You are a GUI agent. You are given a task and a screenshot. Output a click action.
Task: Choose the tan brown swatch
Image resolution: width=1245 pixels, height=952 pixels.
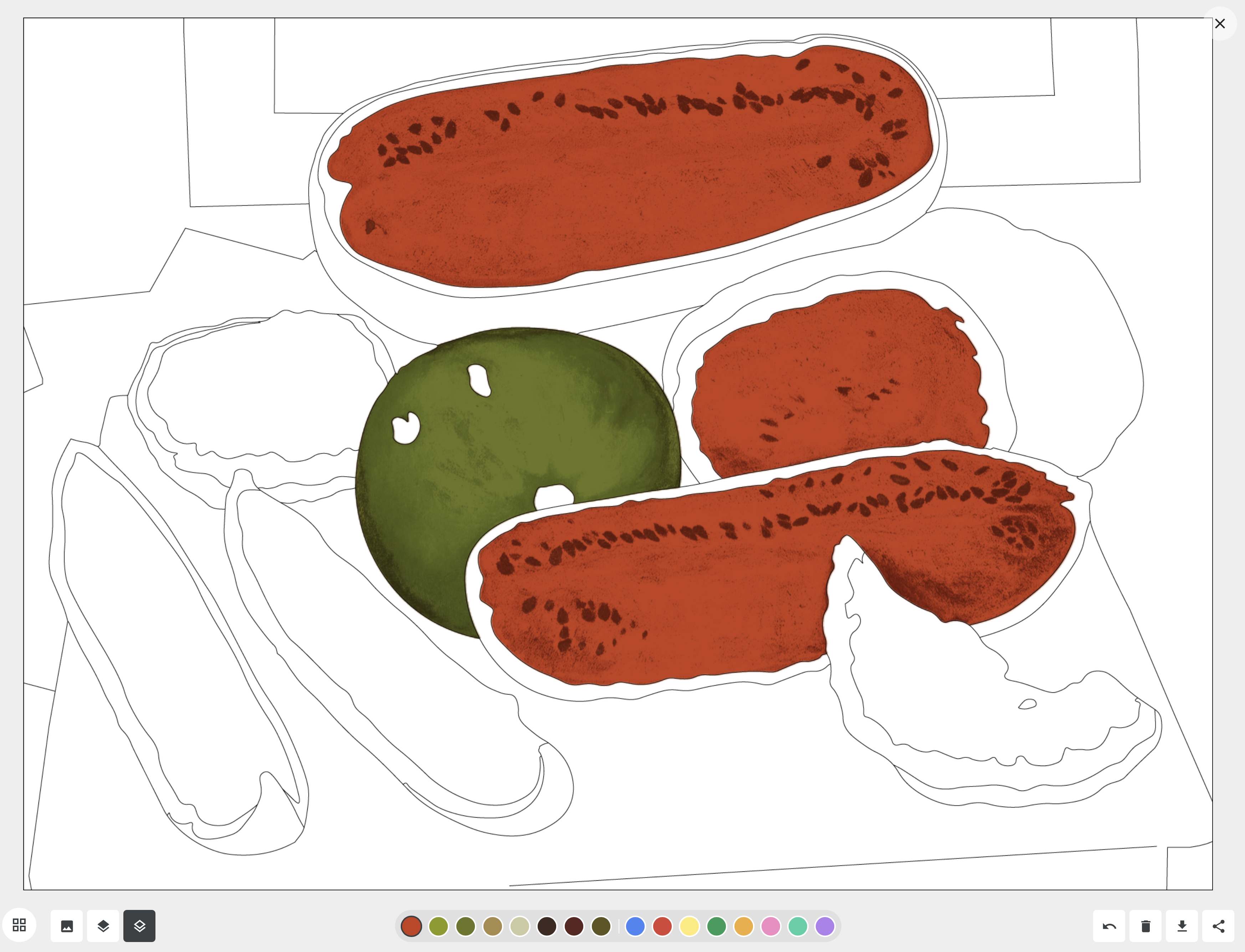pyautogui.click(x=492, y=926)
